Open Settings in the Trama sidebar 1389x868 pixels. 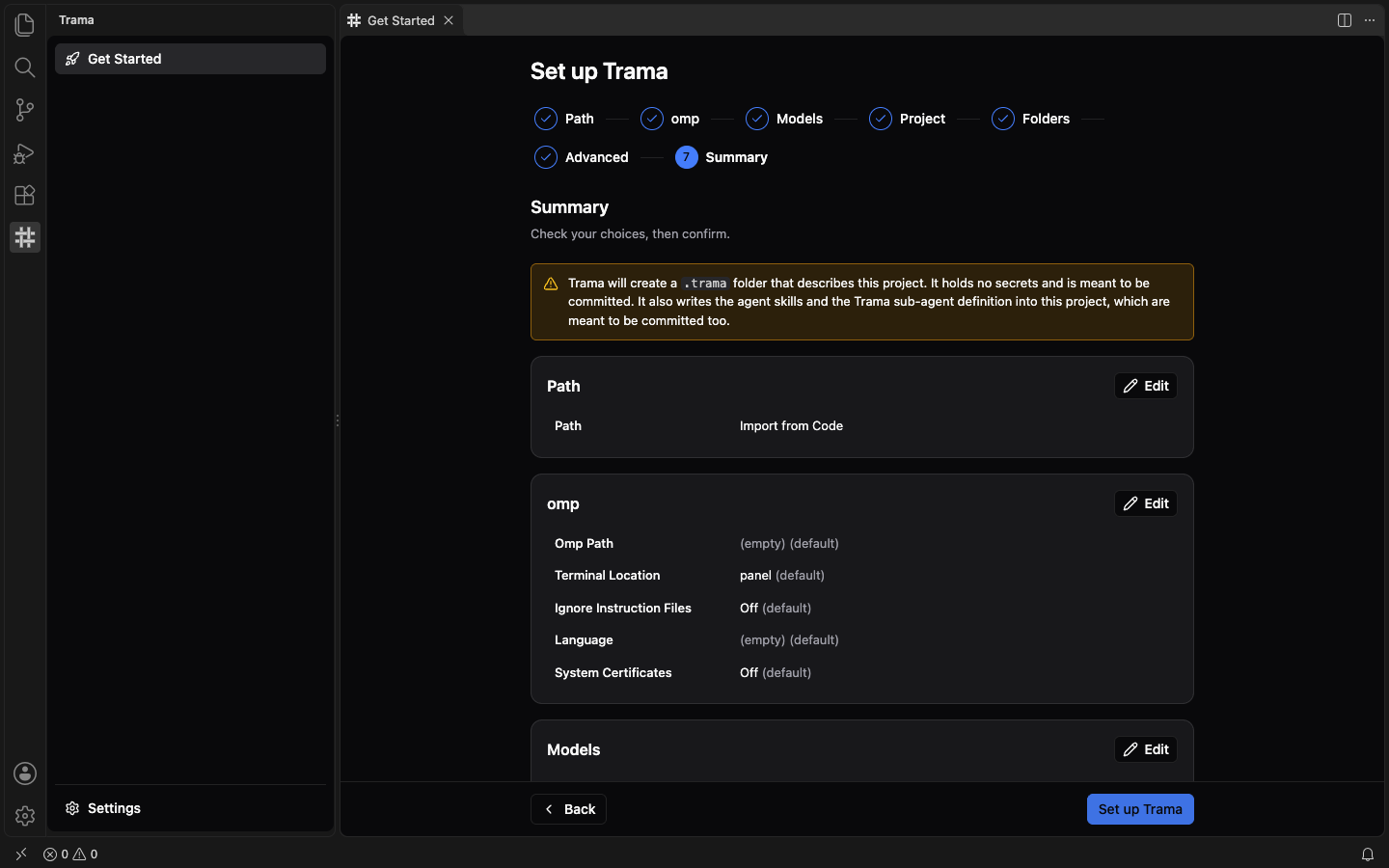[190, 808]
